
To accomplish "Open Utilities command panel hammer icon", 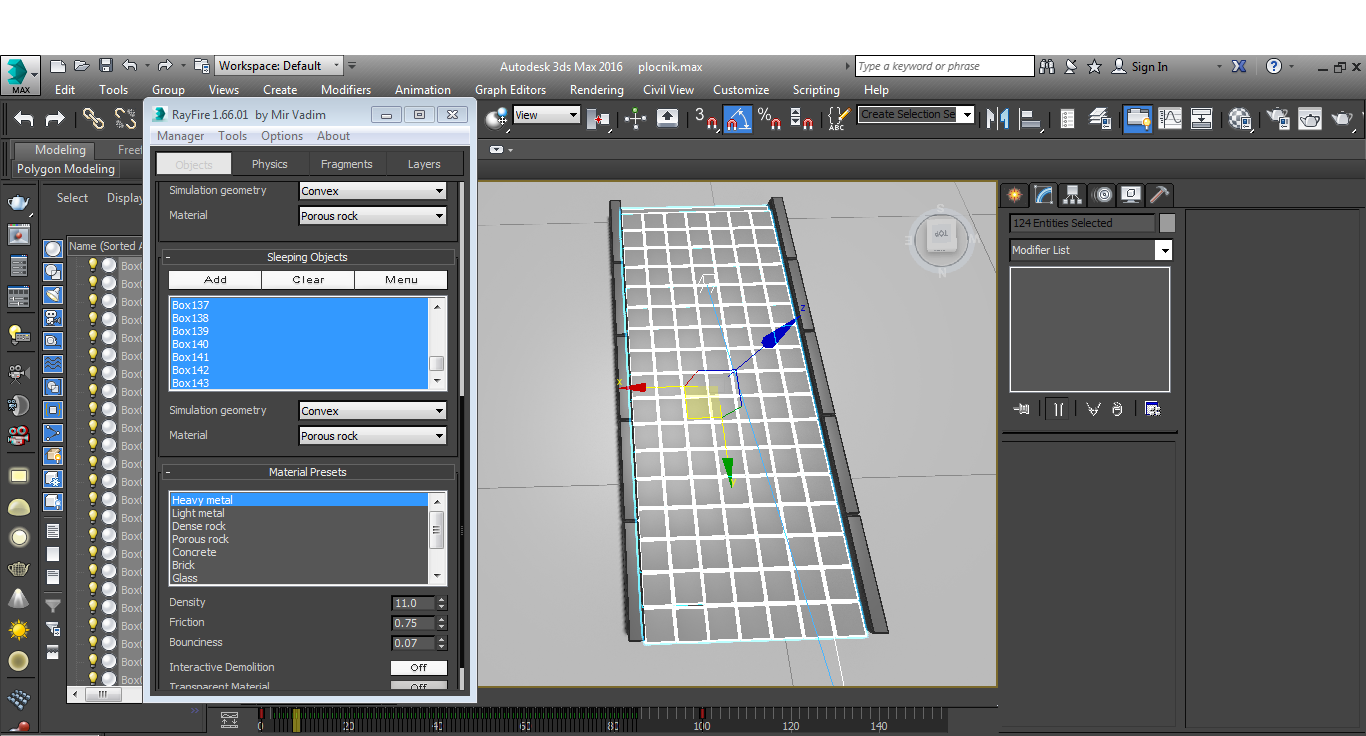I will 1159,194.
